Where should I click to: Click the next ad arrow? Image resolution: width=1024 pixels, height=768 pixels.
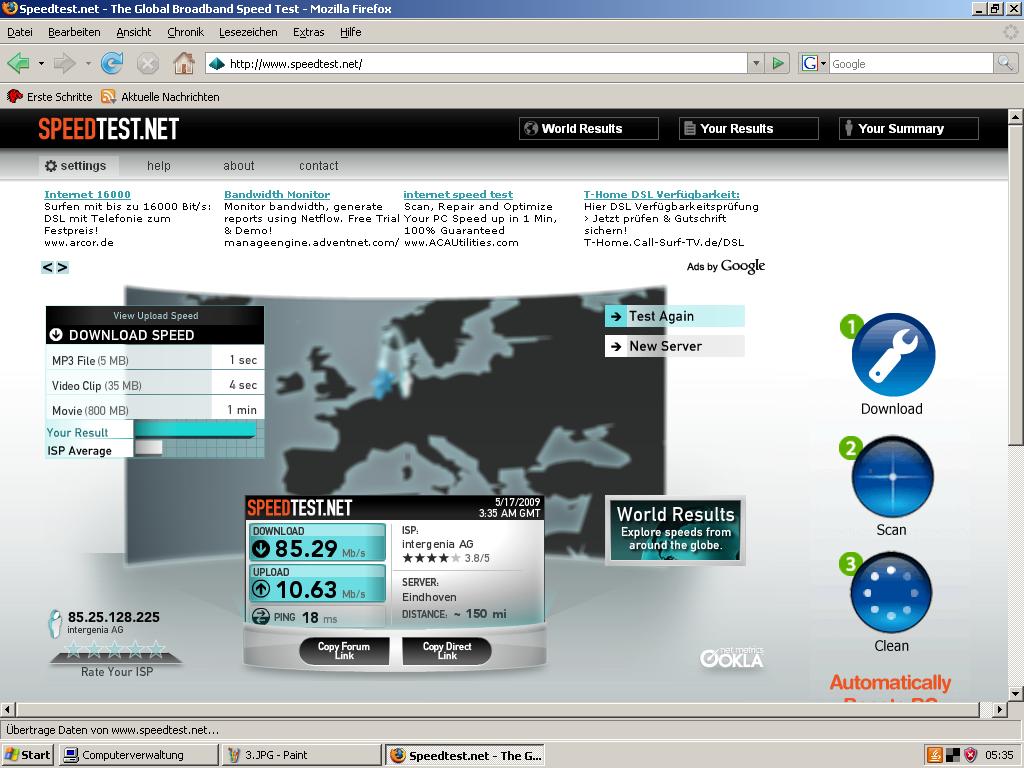[x=62, y=267]
